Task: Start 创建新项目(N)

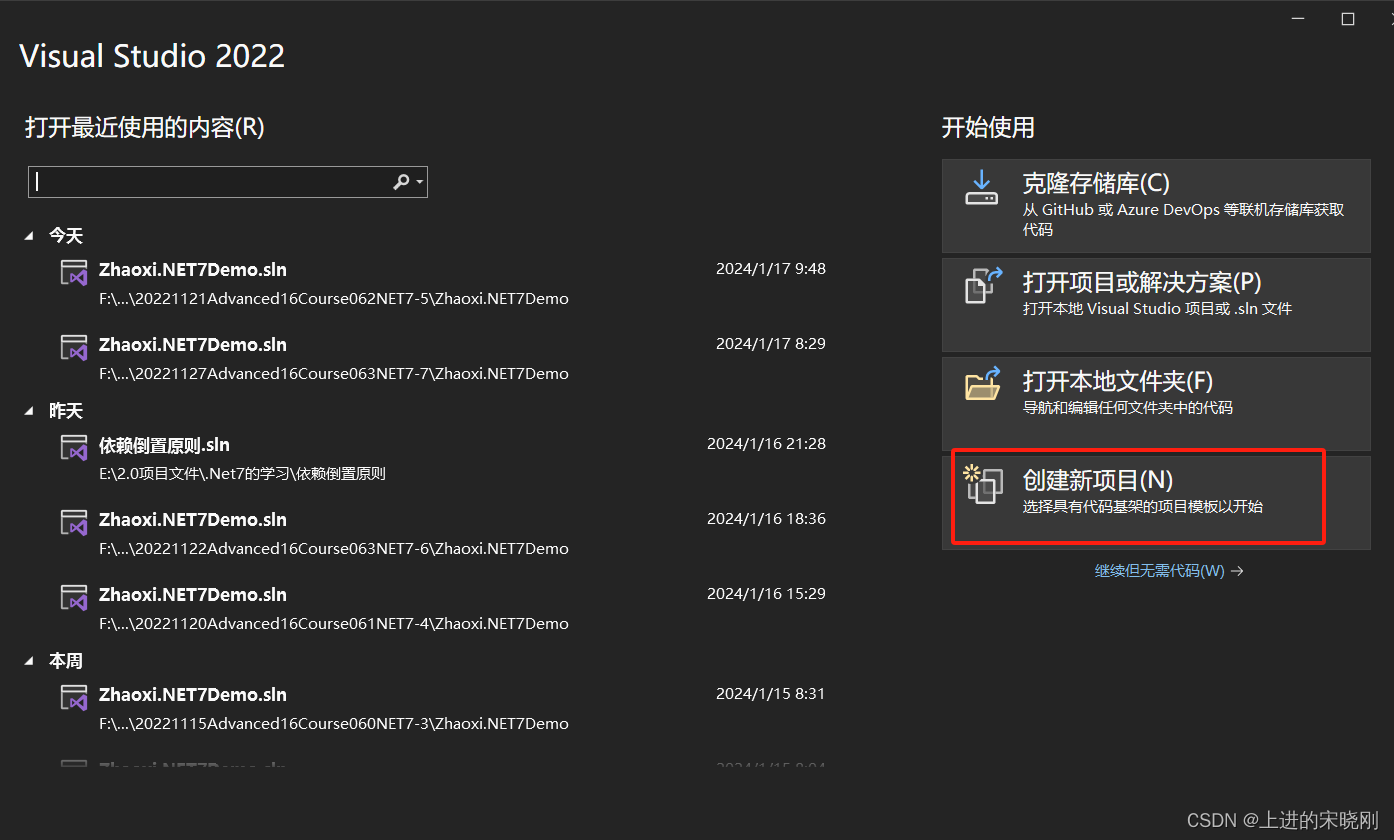Action: [1156, 503]
